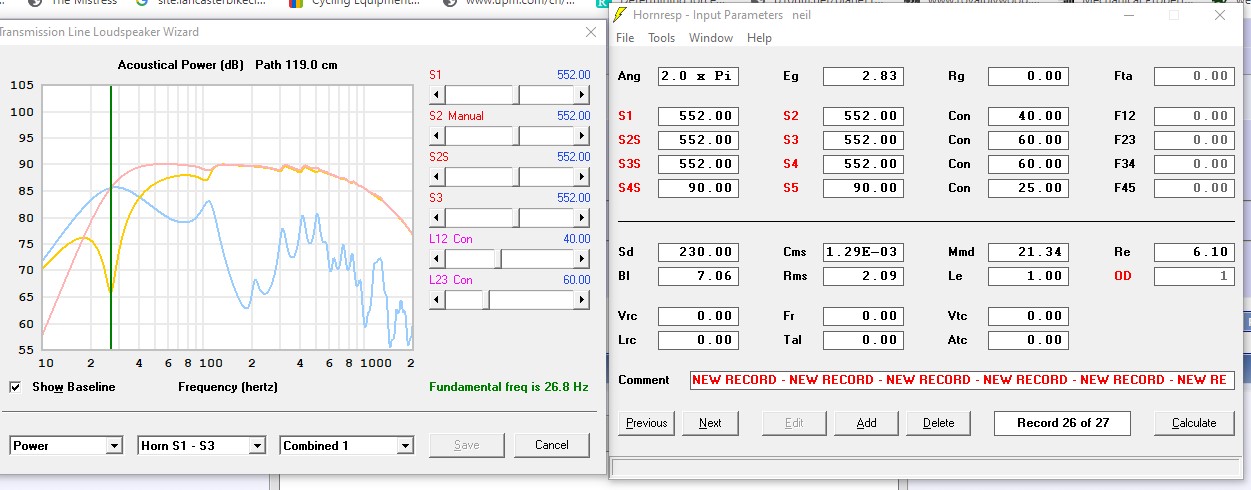Viewport: 1251px width, 490px height.
Task: Click the S1 slider track
Action: (510, 94)
